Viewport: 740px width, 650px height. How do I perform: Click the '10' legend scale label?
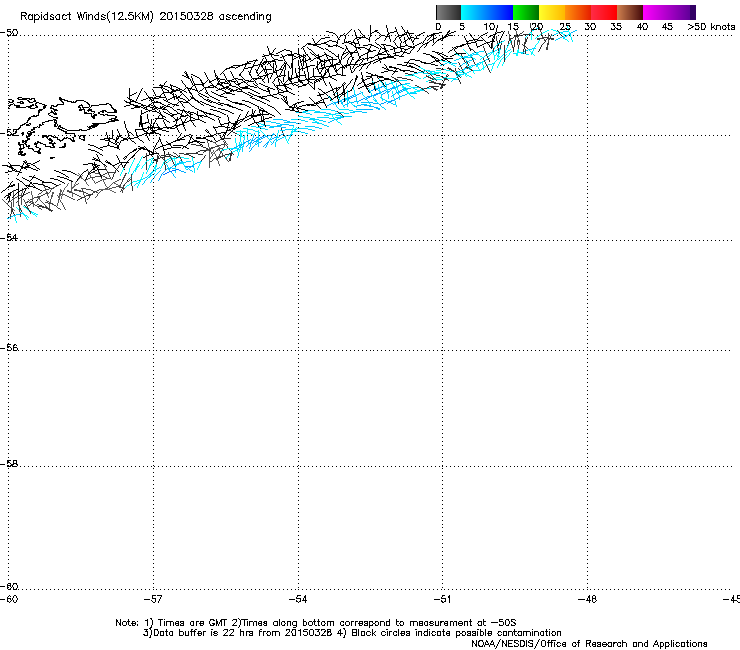489,27
